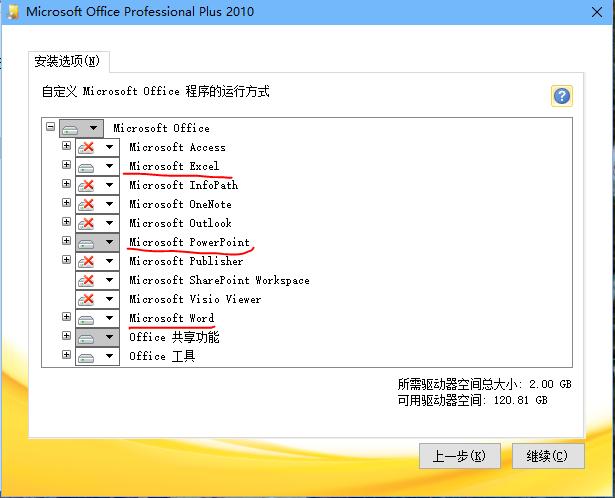Expand the Microsoft PowerPoint node
Viewport: 615px width, 498px height.
[66, 240]
